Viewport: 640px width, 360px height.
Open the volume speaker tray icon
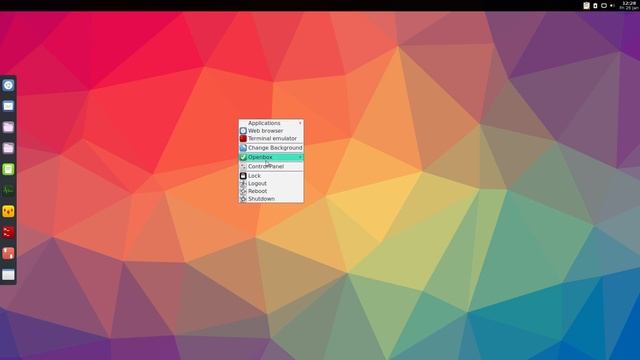coord(612,5)
